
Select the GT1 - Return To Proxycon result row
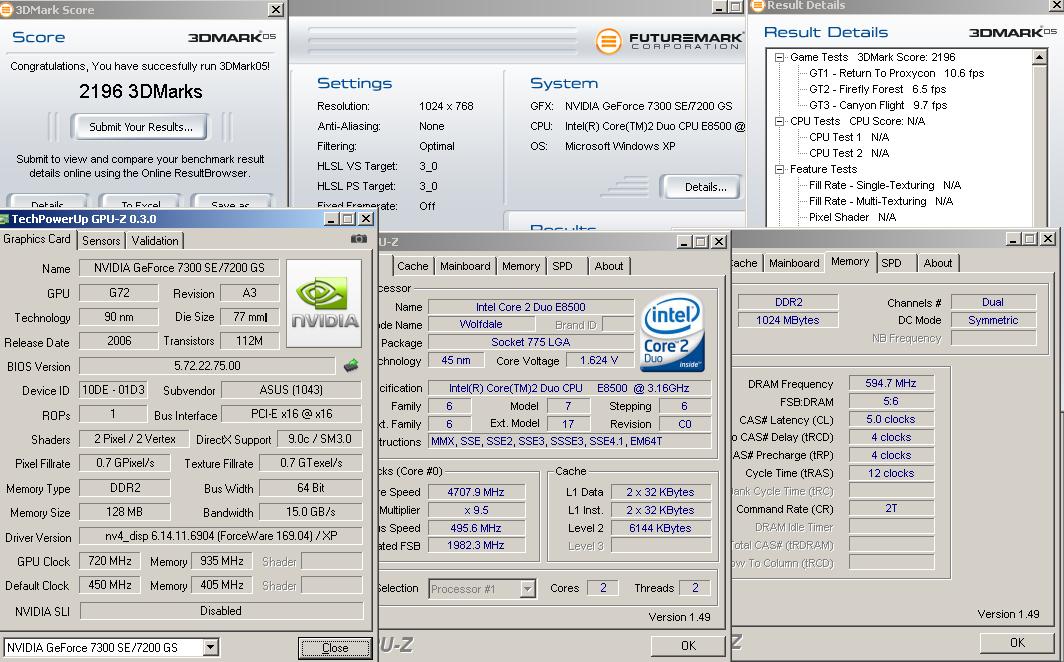[896, 73]
